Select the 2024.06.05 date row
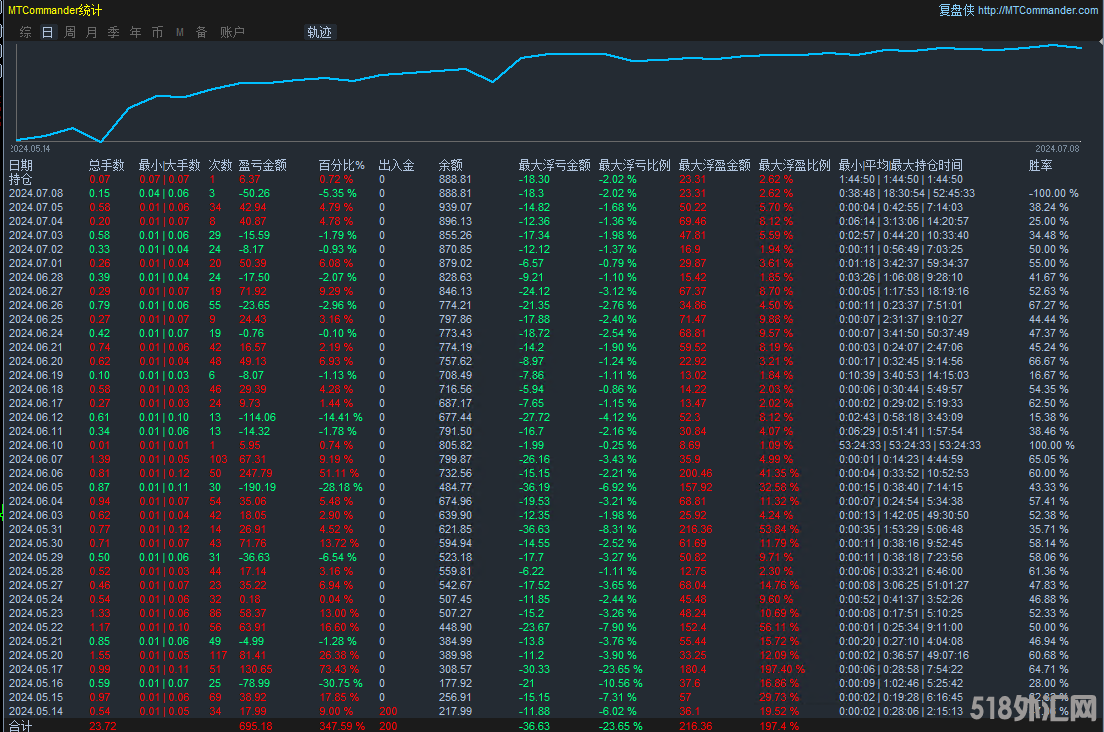This screenshot has width=1104, height=732. click(36, 486)
